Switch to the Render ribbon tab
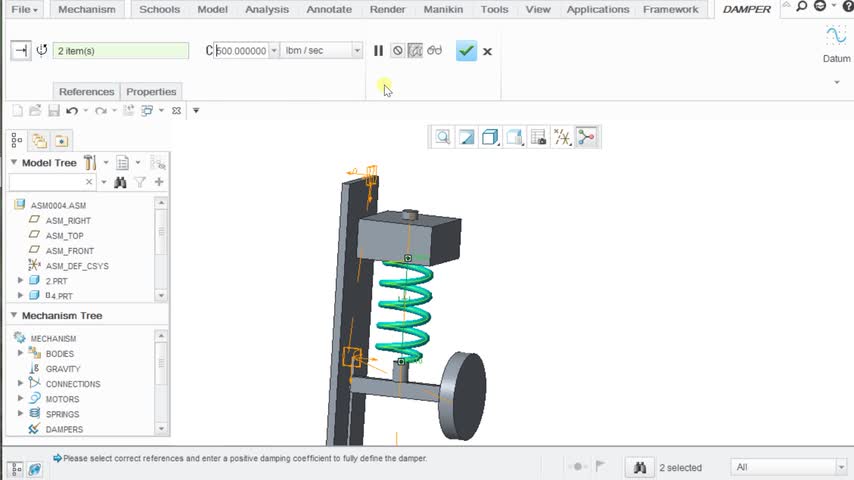854x480 pixels. tap(387, 9)
